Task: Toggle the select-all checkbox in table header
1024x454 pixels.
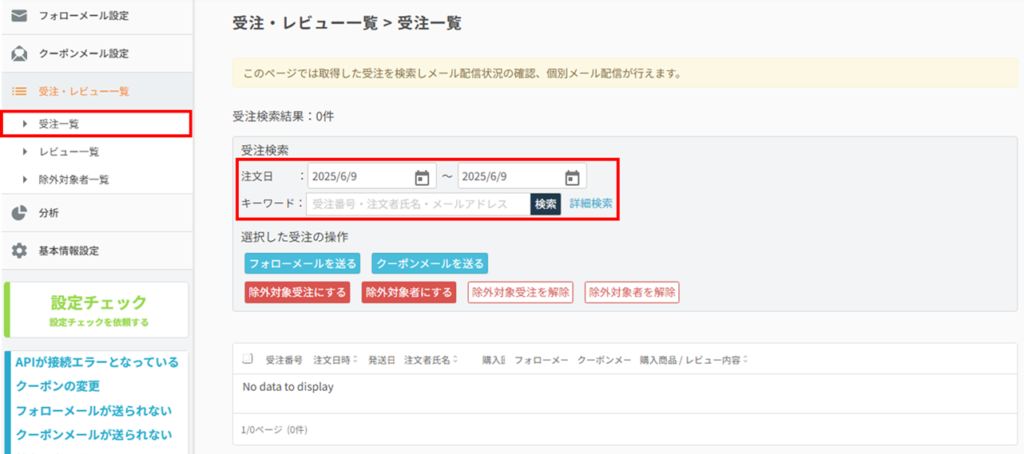Action: coord(248,359)
